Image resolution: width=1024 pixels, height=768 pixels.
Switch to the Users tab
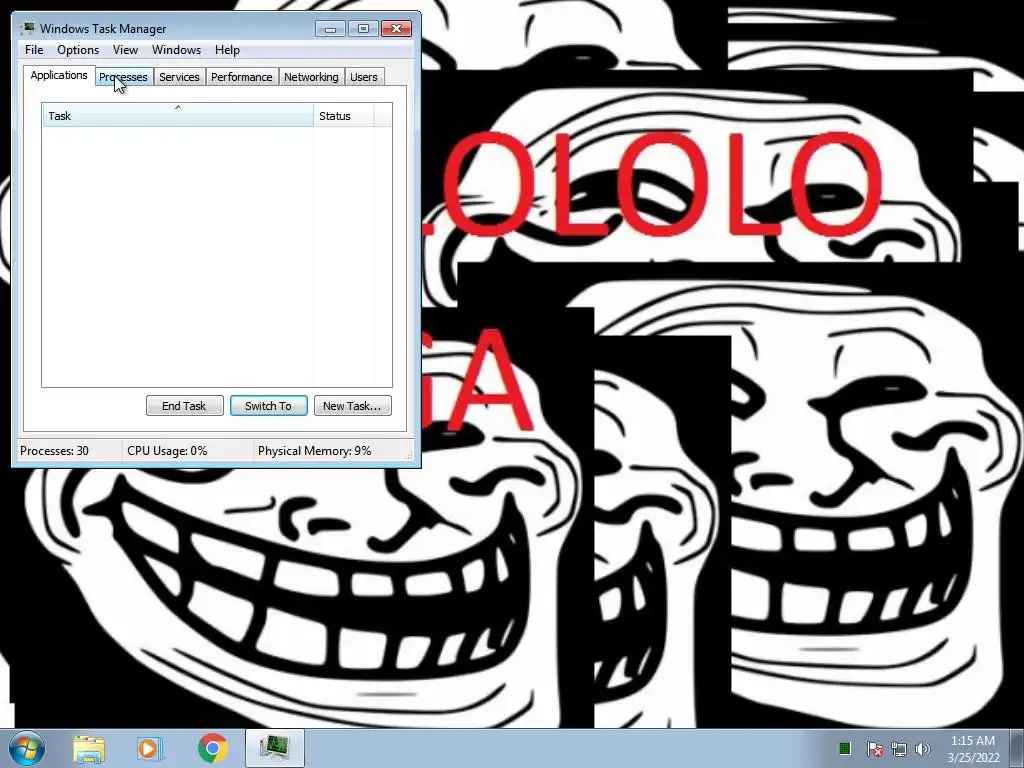pos(364,77)
